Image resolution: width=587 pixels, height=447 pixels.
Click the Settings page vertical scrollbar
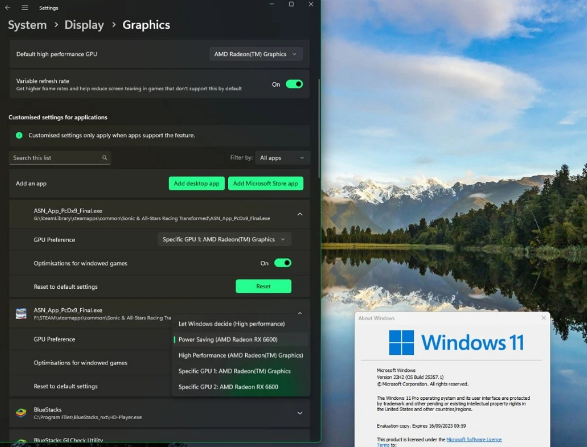click(319, 128)
